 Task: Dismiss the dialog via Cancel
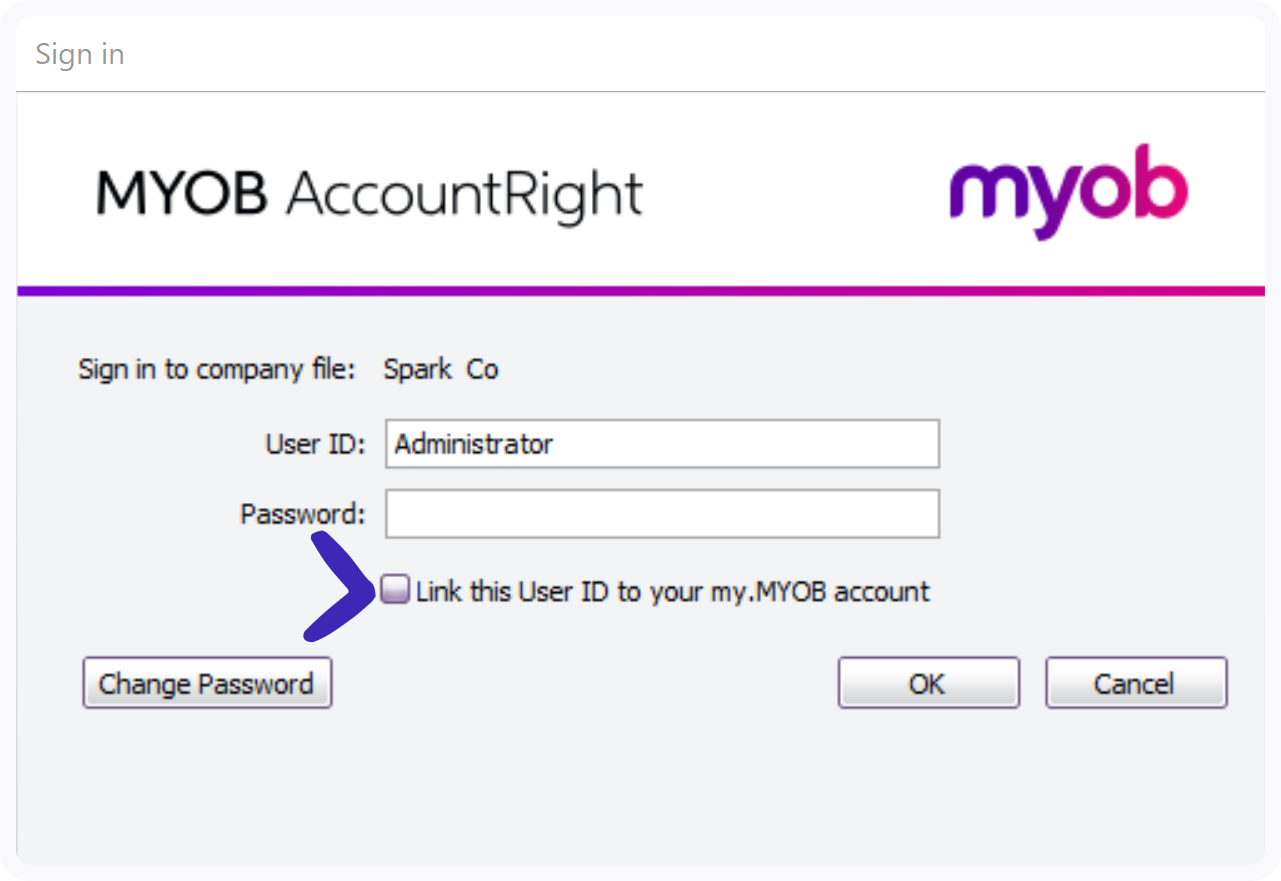(x=1135, y=683)
